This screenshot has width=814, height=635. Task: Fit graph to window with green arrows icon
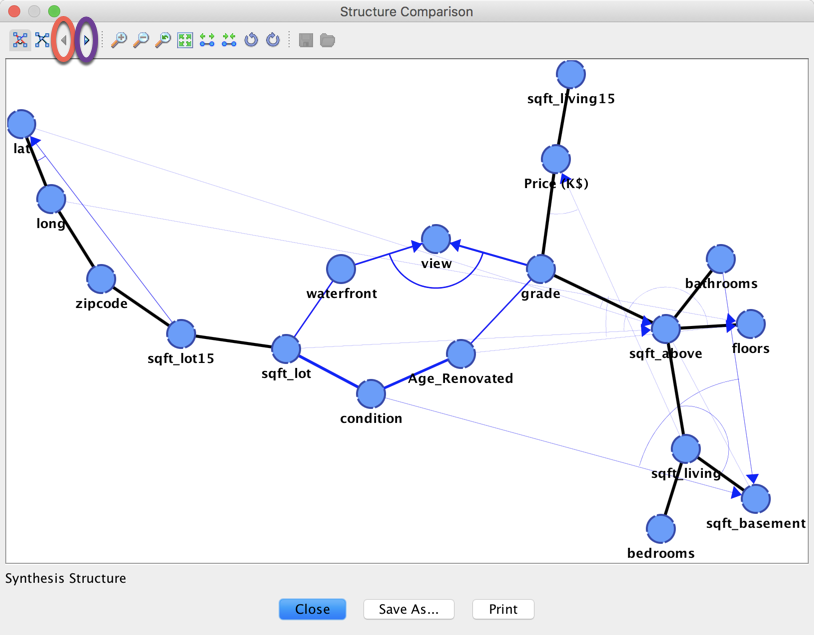pos(185,40)
